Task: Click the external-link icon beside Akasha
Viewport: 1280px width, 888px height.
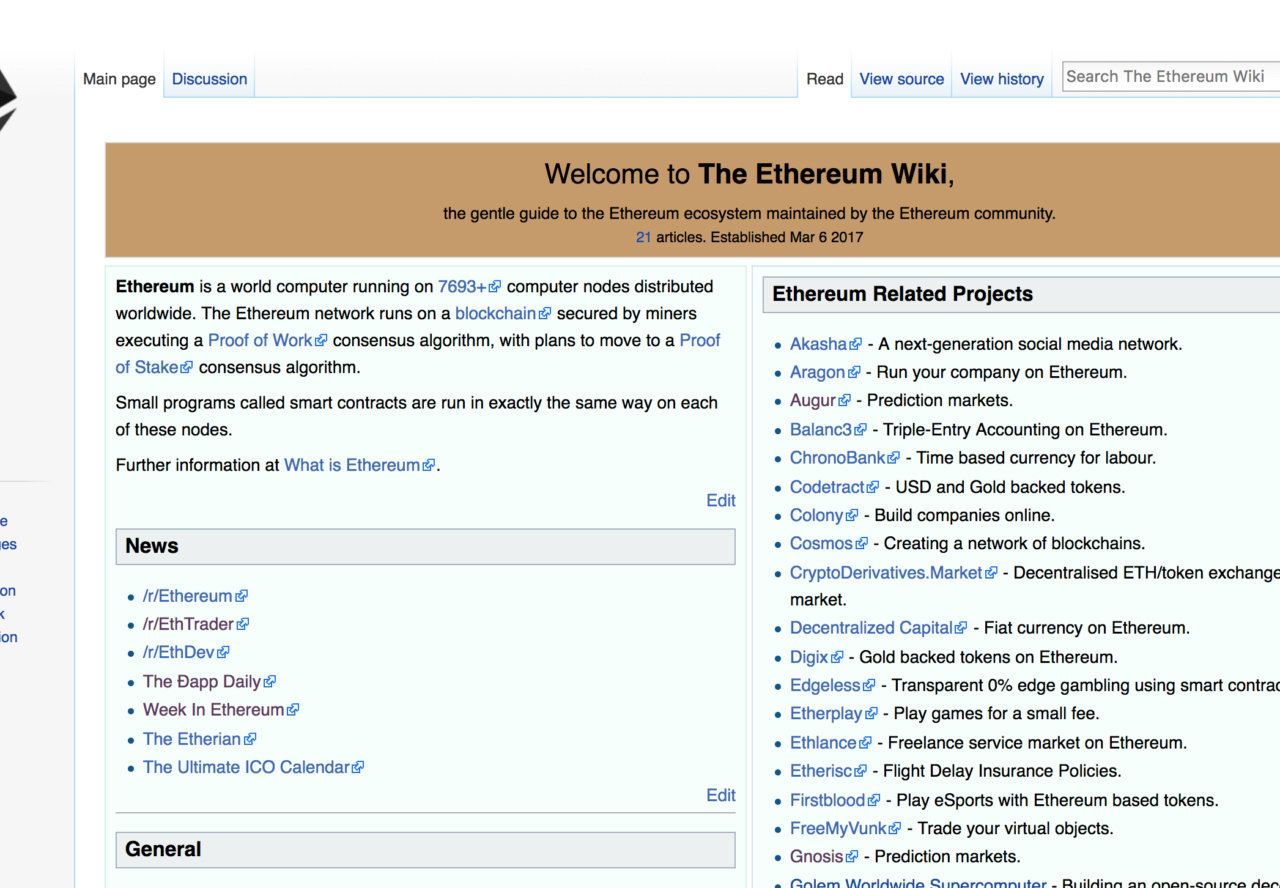Action: pos(856,345)
